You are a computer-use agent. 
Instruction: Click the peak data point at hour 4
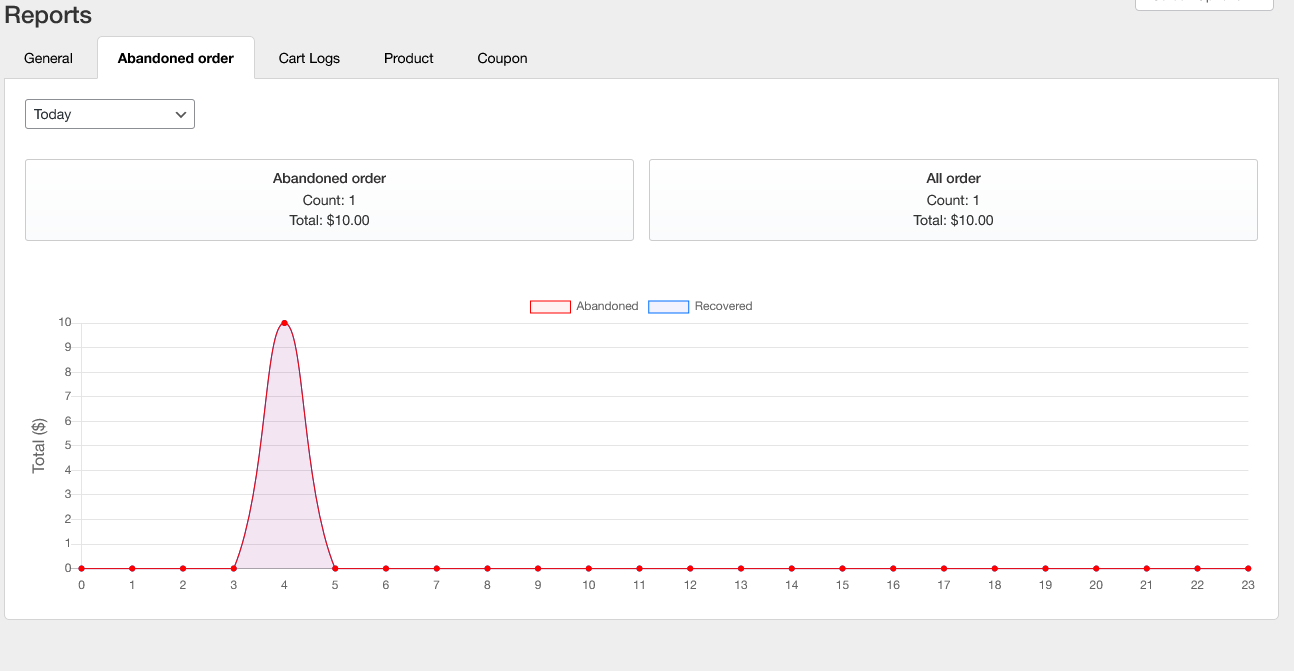click(284, 323)
